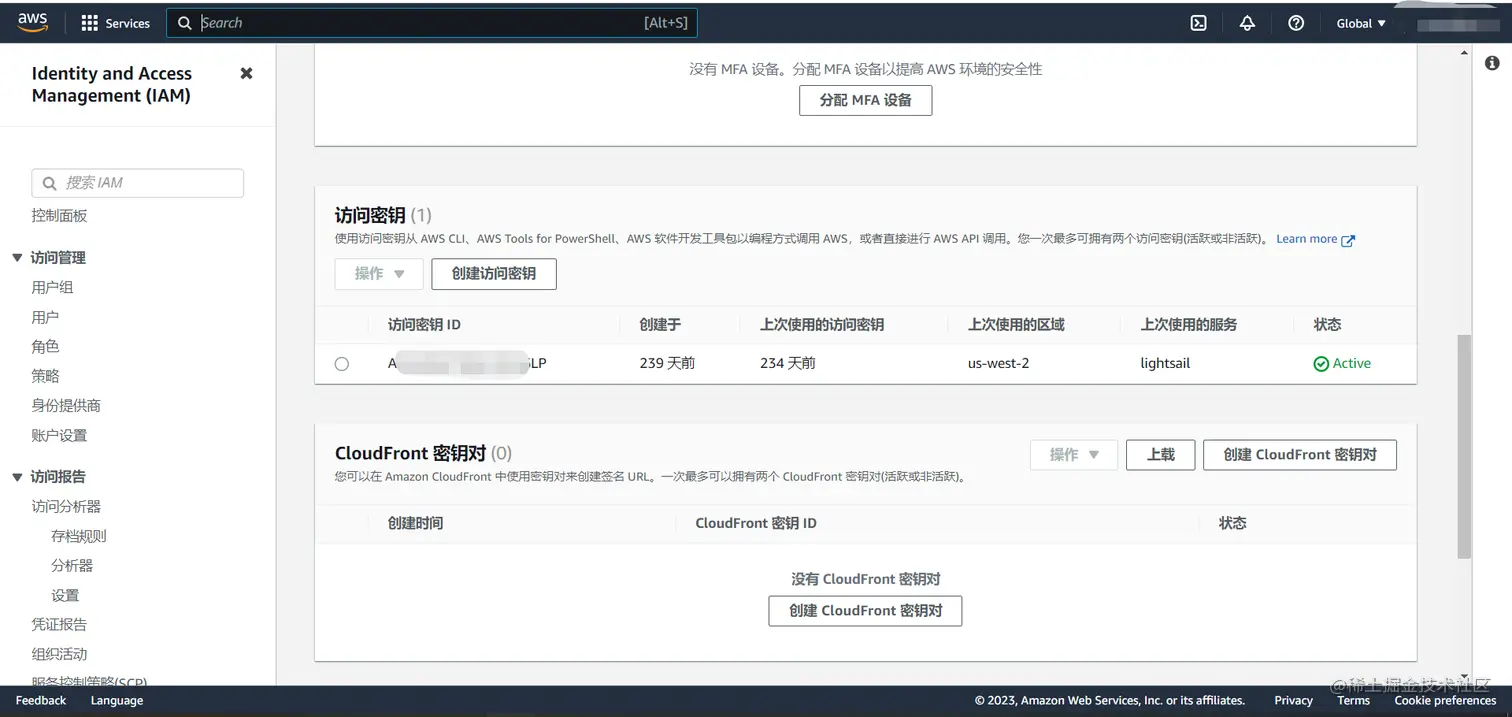This screenshot has height=717, width=1512.
Task: Click the 分配 MFA 设备 button
Action: pos(865,100)
